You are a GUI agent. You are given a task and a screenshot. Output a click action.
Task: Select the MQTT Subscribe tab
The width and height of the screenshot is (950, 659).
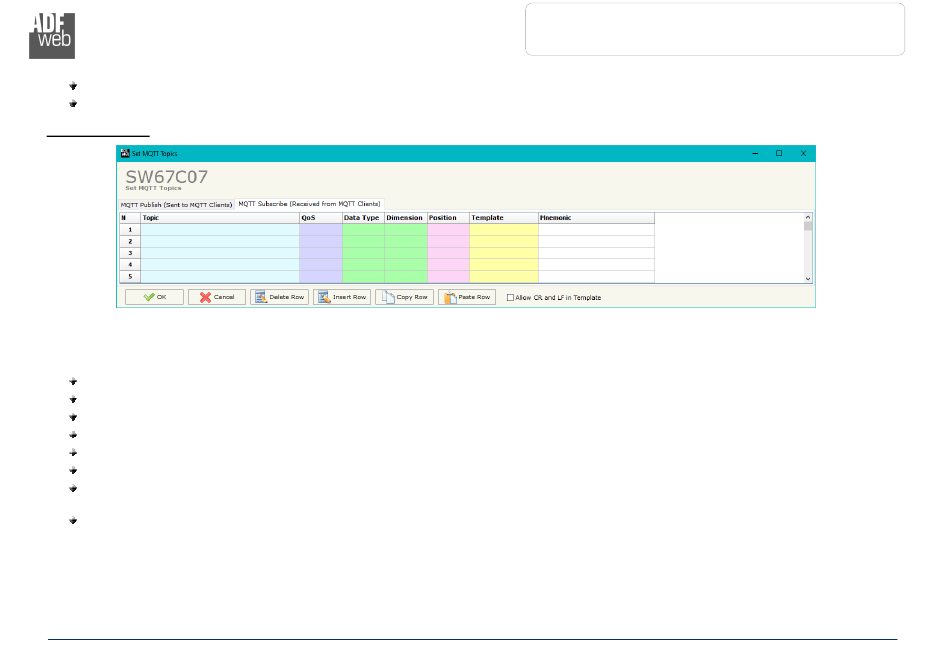tap(309, 204)
